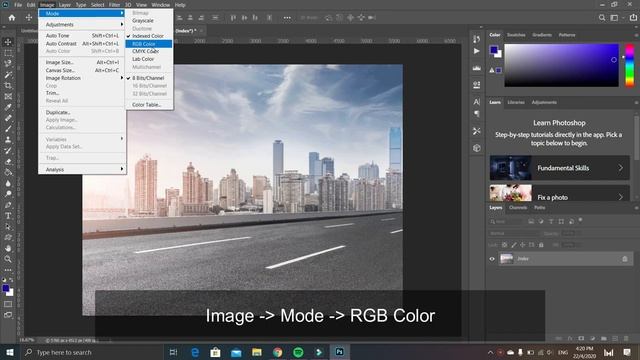Select the Clone Stamp tool
Screen dimensions: 640x360
click(8, 140)
